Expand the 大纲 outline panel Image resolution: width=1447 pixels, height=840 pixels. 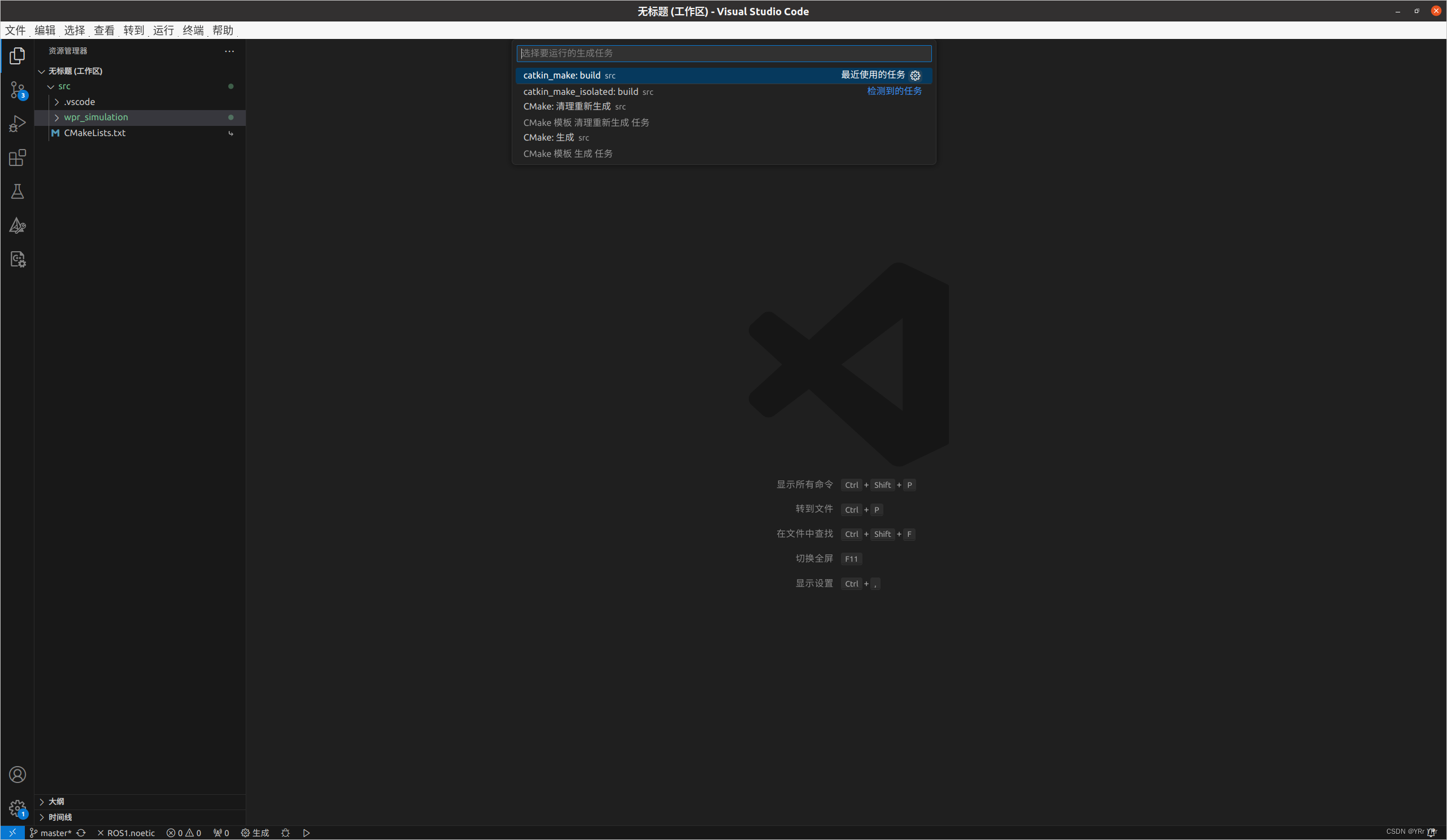(x=140, y=802)
